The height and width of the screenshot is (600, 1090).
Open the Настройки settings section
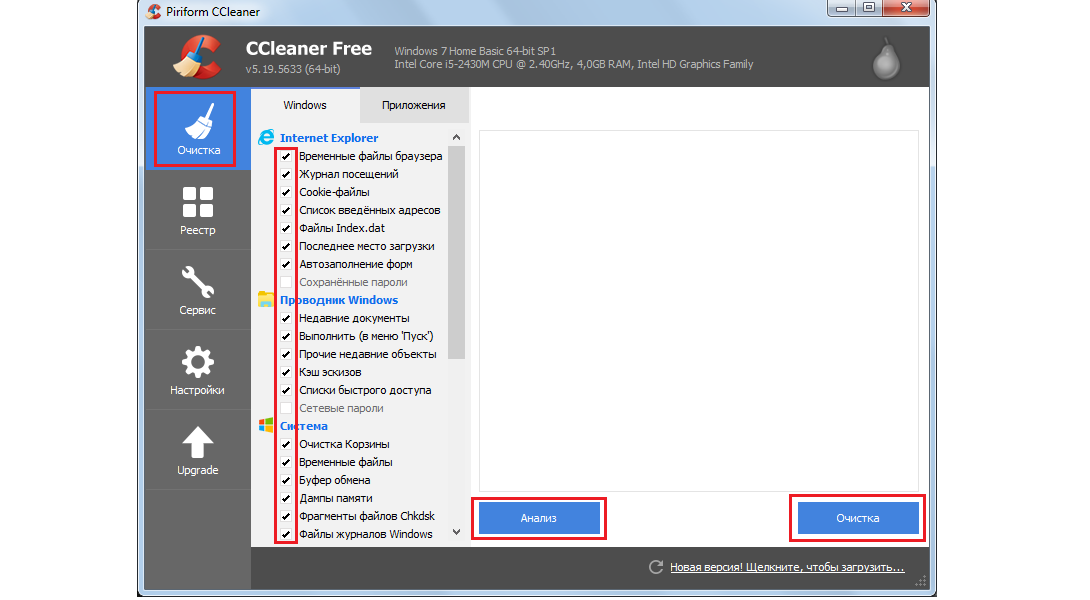click(197, 370)
